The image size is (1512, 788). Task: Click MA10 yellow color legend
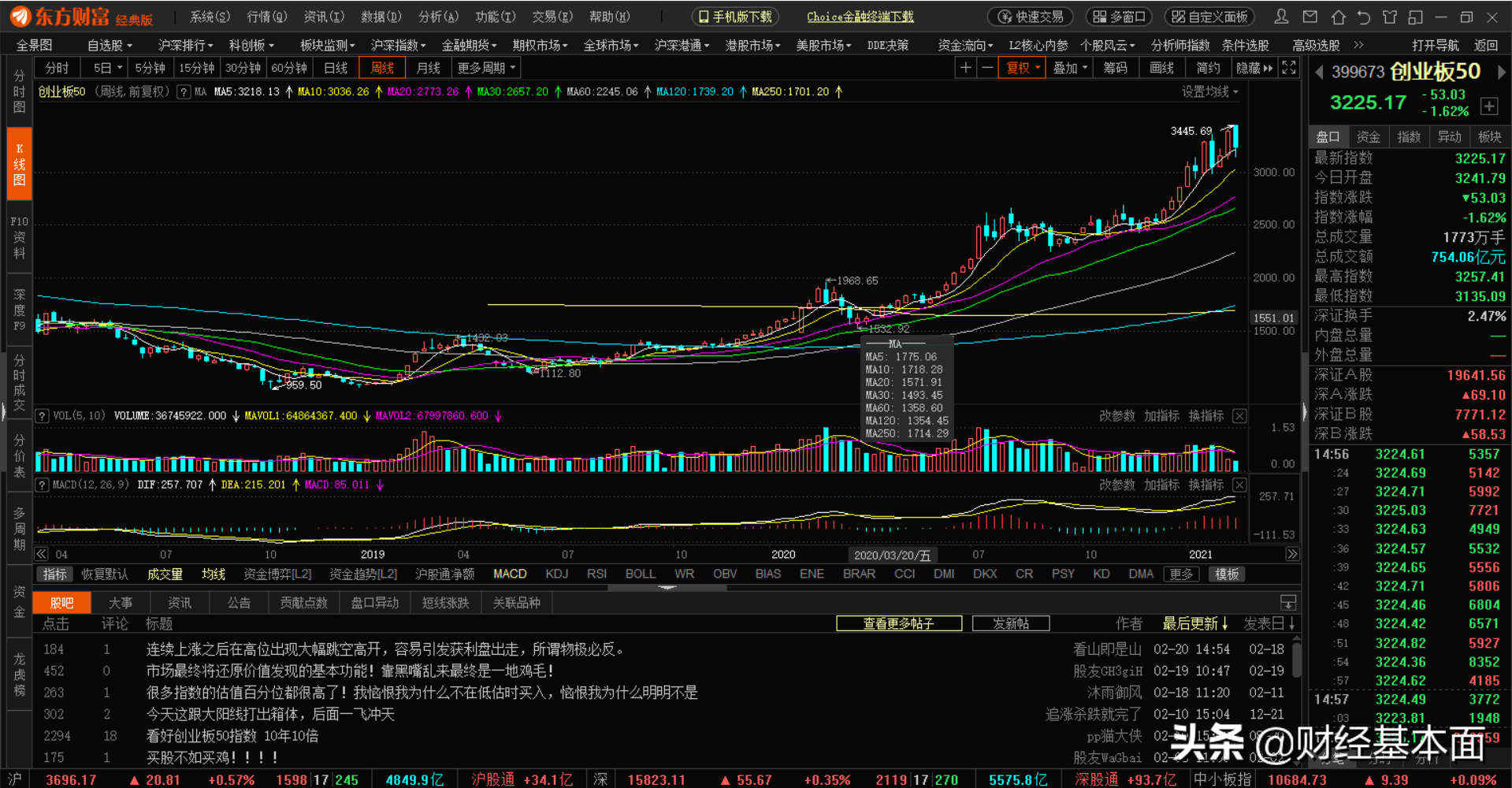[333, 92]
